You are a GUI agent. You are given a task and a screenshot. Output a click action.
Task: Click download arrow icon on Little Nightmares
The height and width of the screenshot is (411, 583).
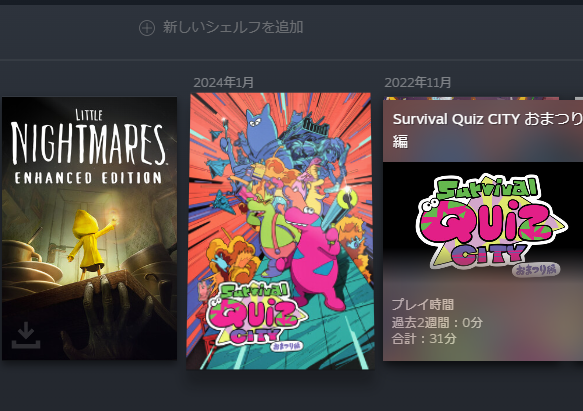point(26,335)
